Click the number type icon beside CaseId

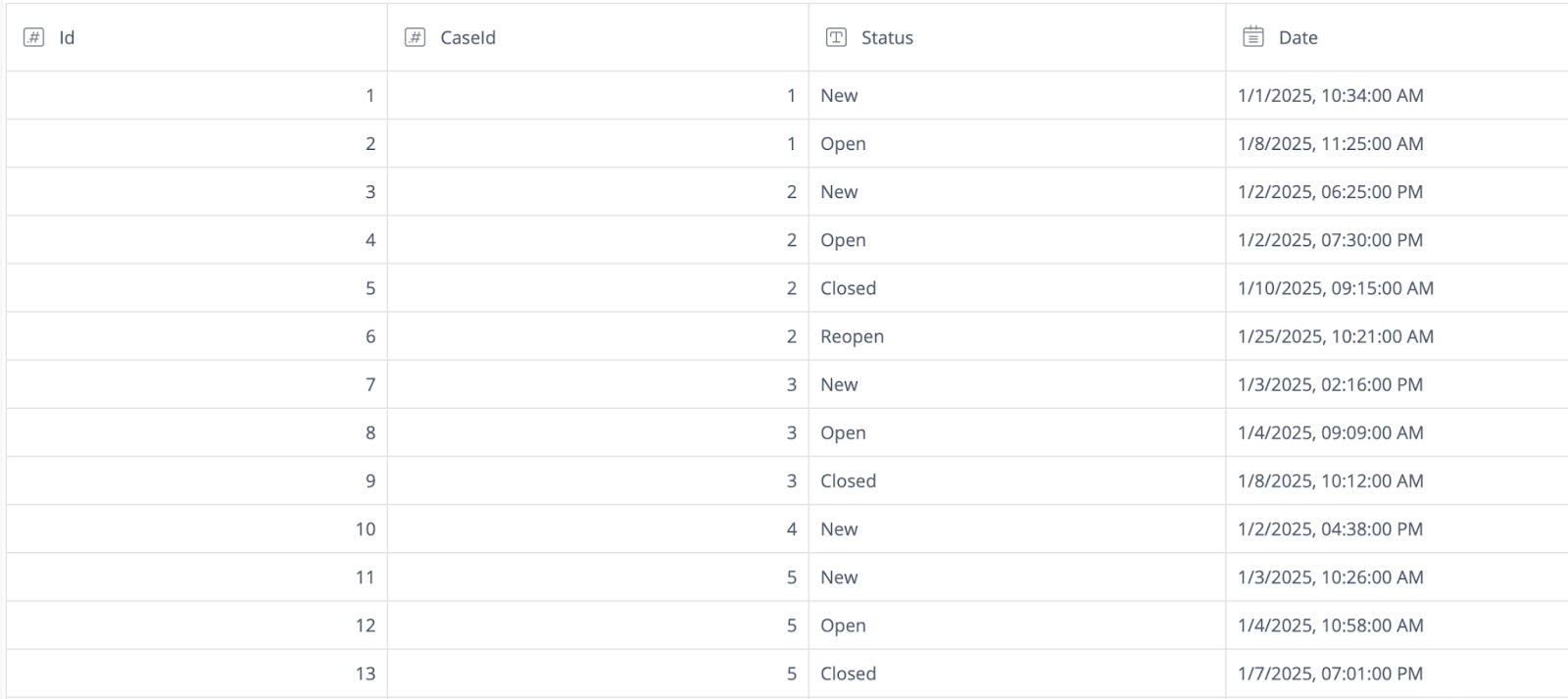pyautogui.click(x=415, y=37)
